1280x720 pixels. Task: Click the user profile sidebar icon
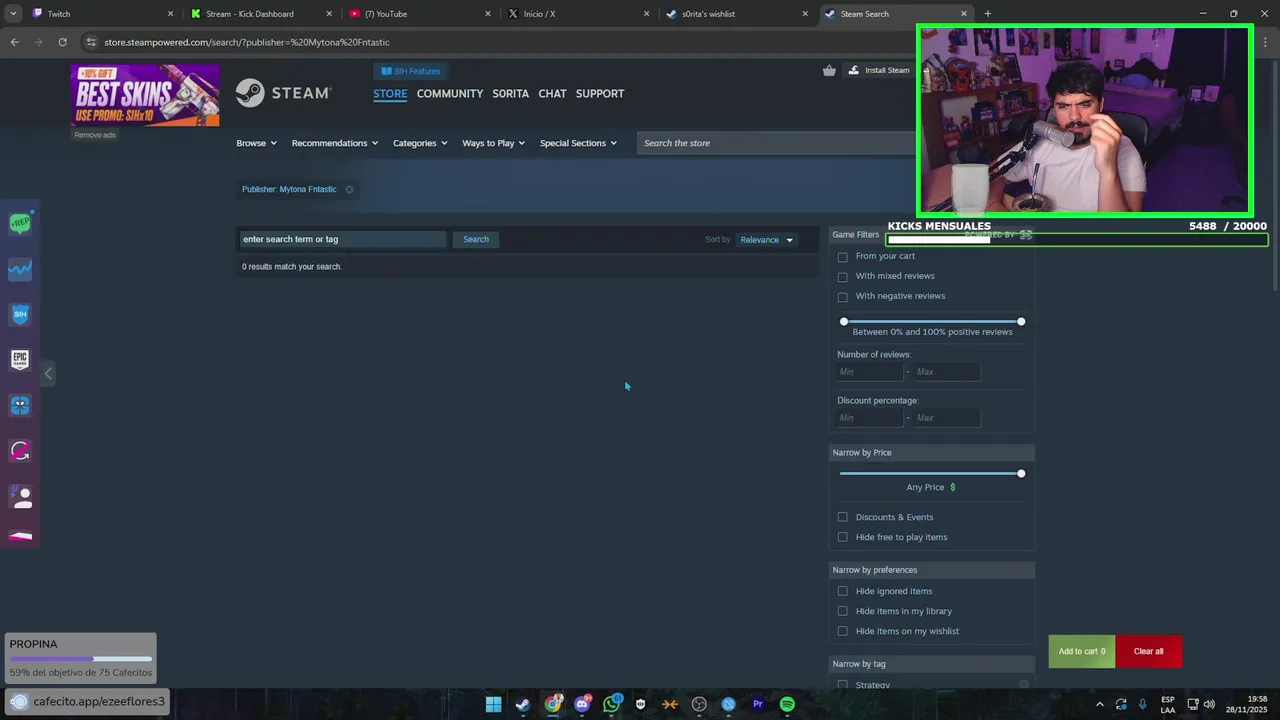(x=20, y=496)
